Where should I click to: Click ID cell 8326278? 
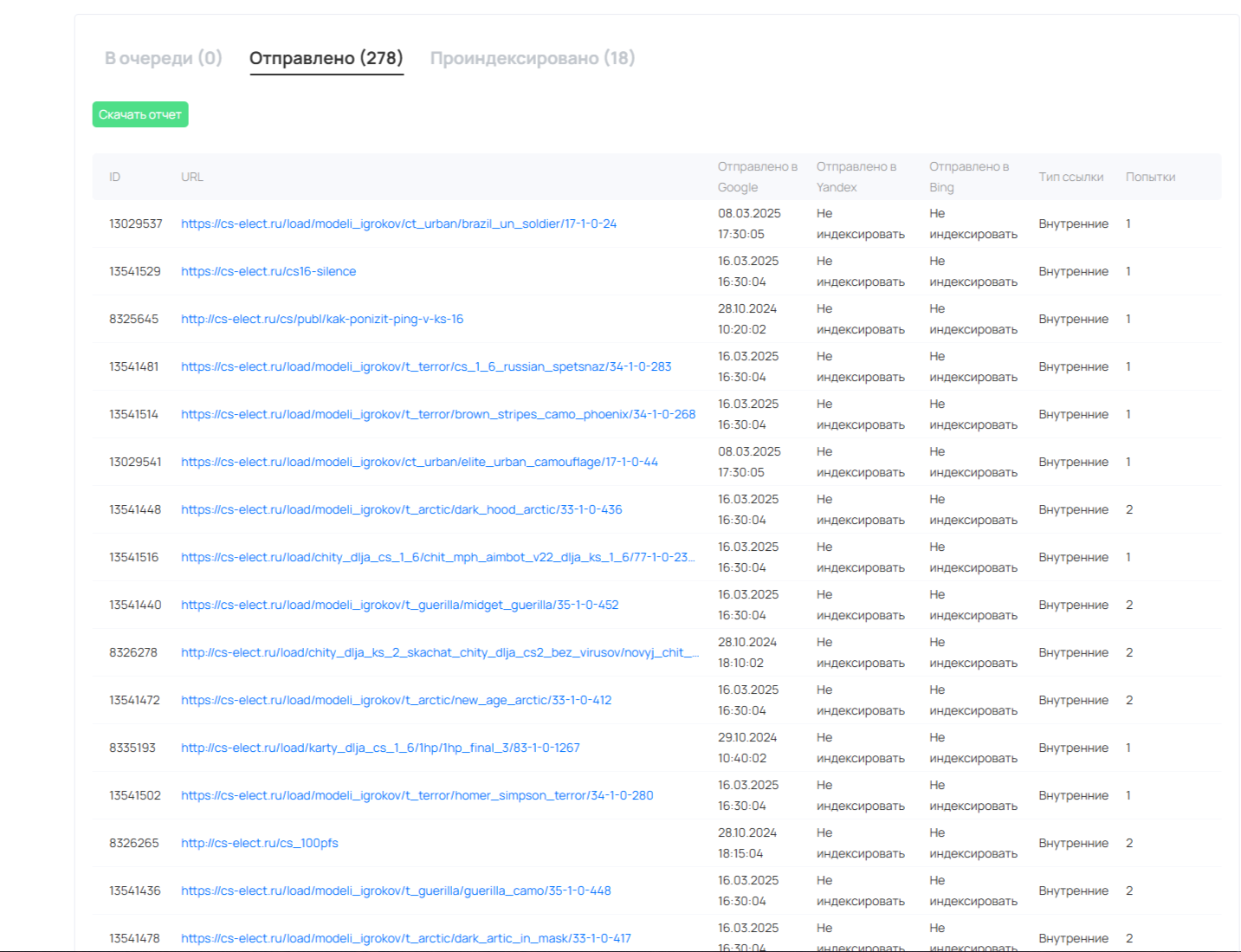tap(133, 652)
